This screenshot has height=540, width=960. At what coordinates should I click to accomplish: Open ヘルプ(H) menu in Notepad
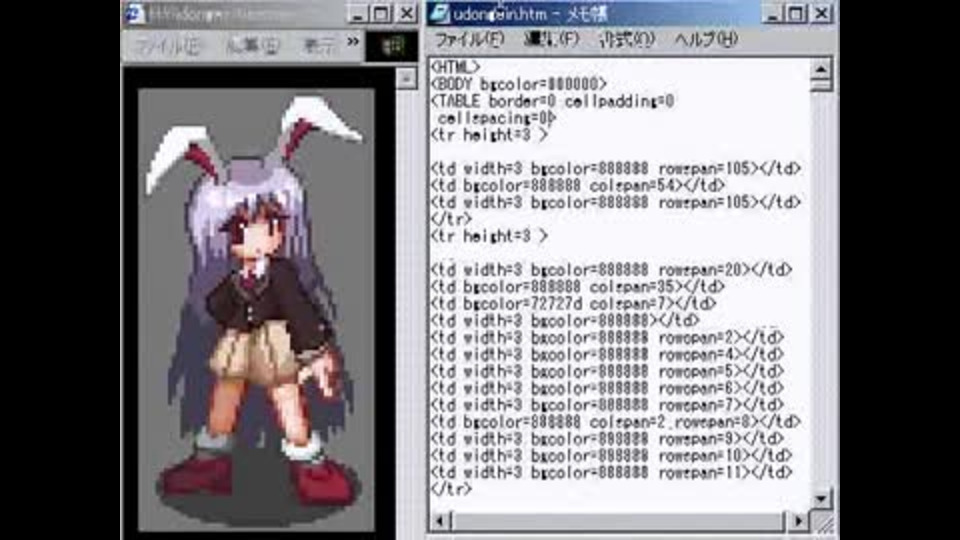705,40
